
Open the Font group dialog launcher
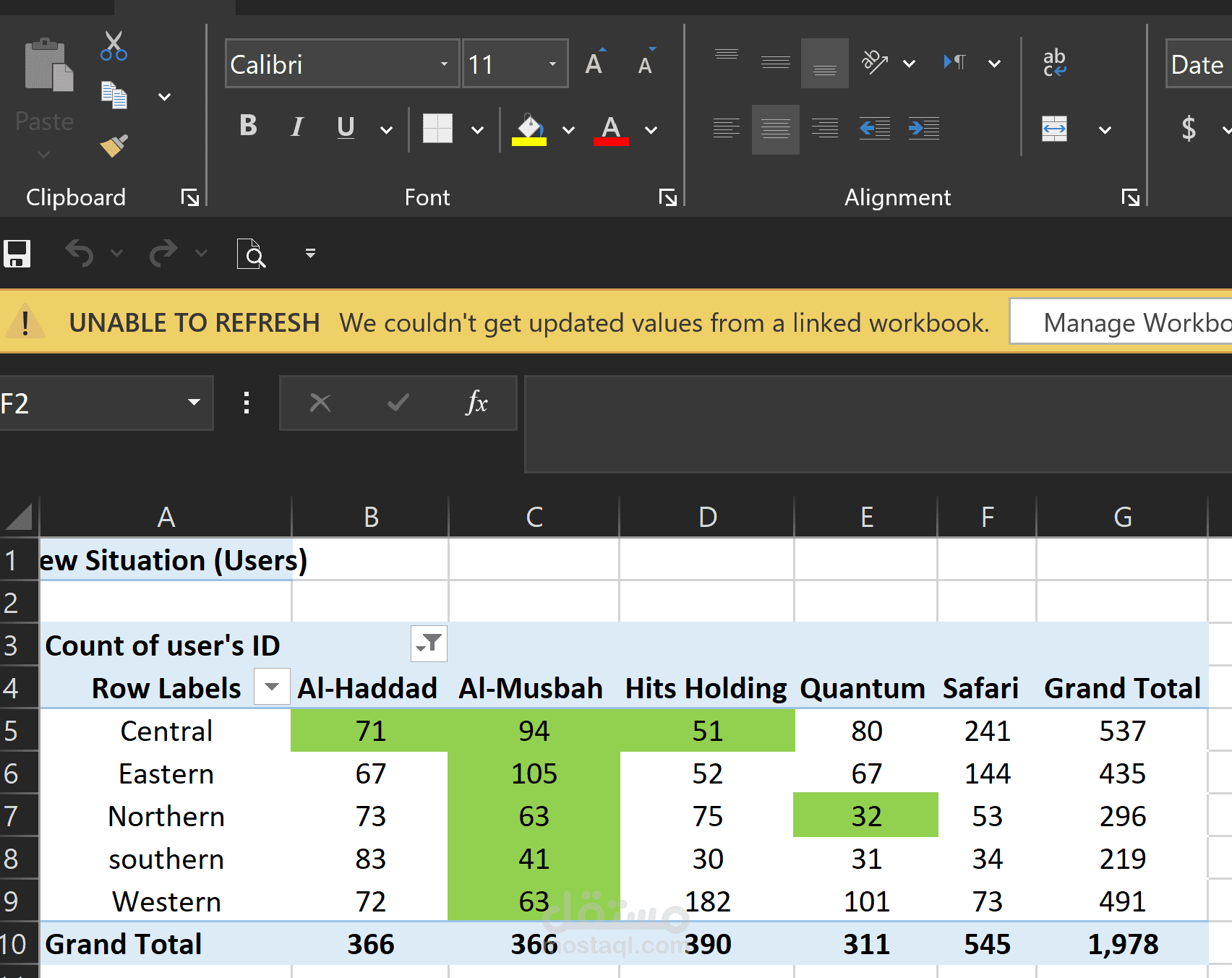[x=668, y=197]
